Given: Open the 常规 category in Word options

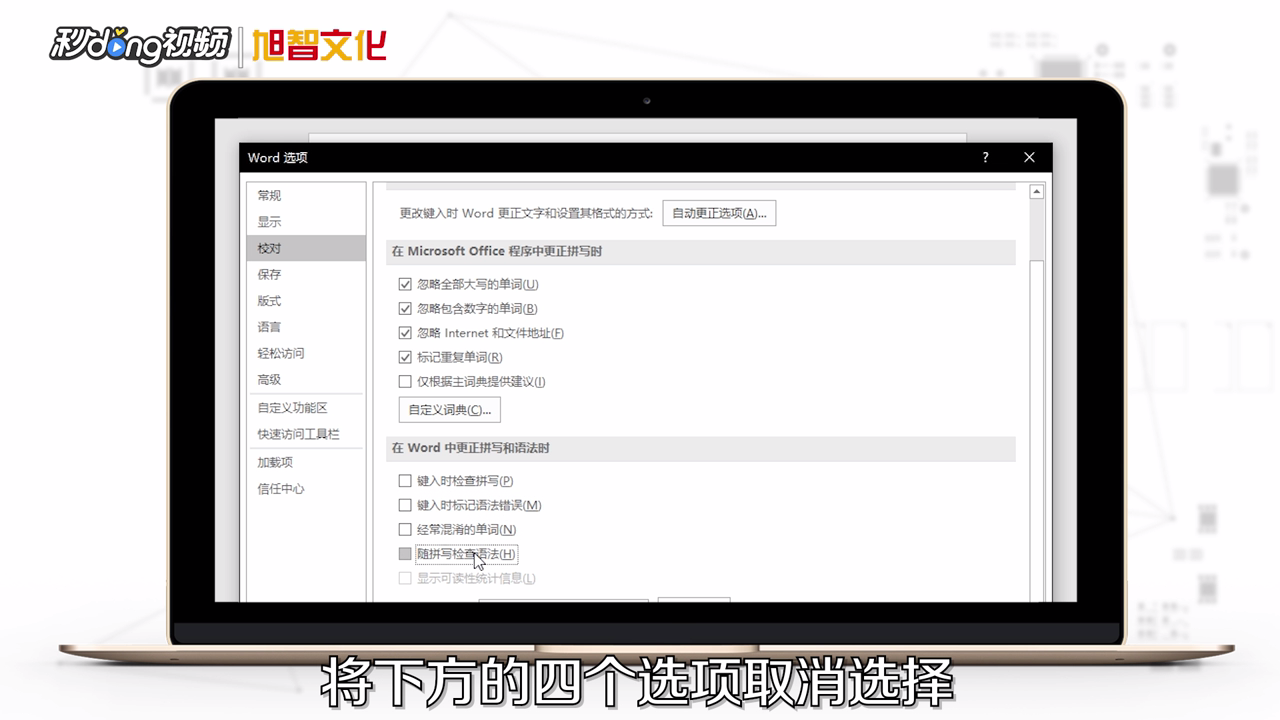Looking at the screenshot, I should point(305,195).
